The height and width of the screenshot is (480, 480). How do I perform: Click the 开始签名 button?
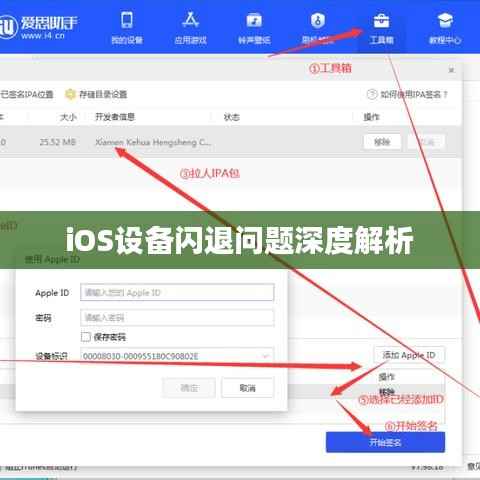(385, 442)
